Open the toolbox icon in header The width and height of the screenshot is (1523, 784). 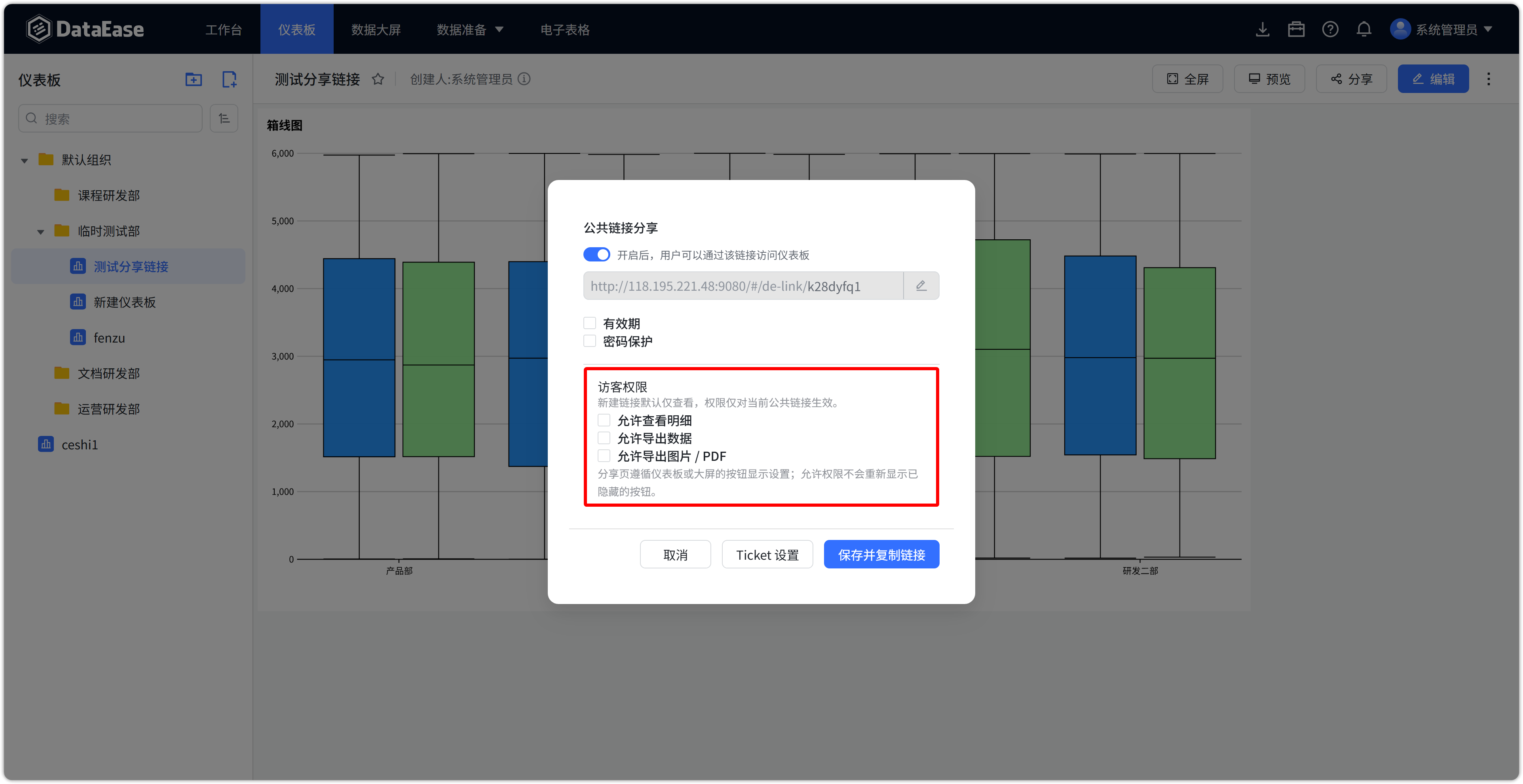(x=1296, y=29)
